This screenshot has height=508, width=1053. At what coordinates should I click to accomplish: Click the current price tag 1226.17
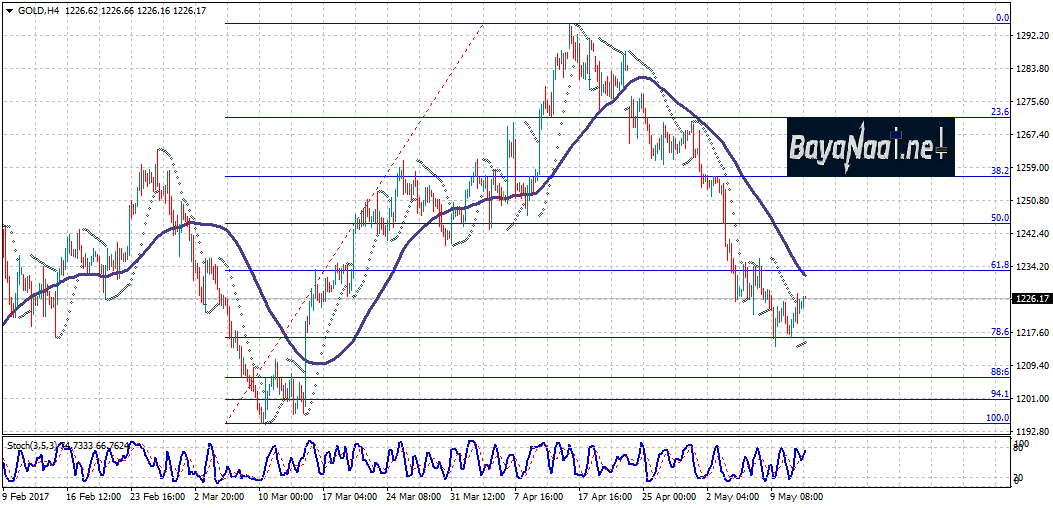(1029, 298)
